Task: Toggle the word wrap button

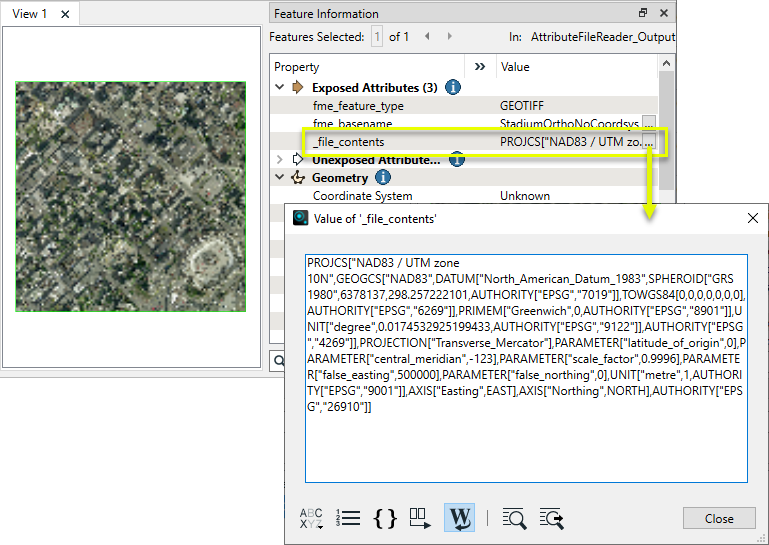Action: 459,518
